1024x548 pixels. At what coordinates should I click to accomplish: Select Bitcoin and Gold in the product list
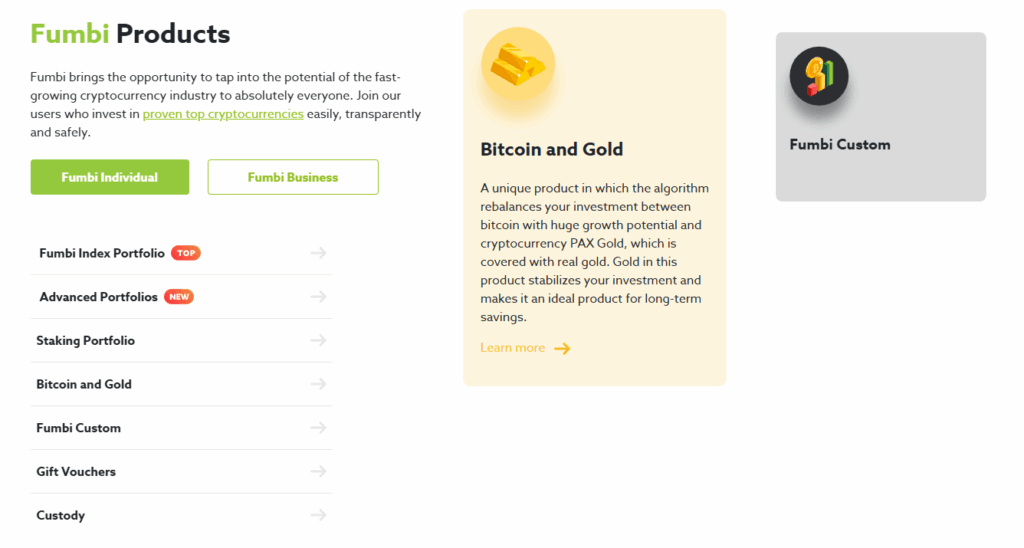(84, 384)
